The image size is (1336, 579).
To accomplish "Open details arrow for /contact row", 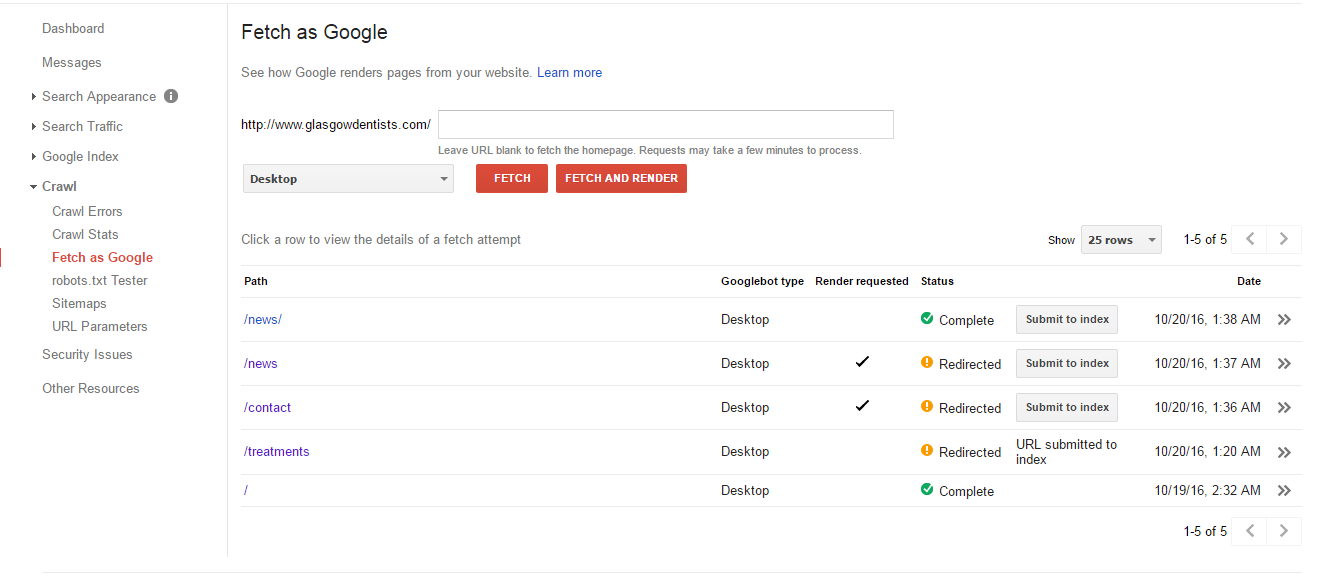I will pos(1285,408).
